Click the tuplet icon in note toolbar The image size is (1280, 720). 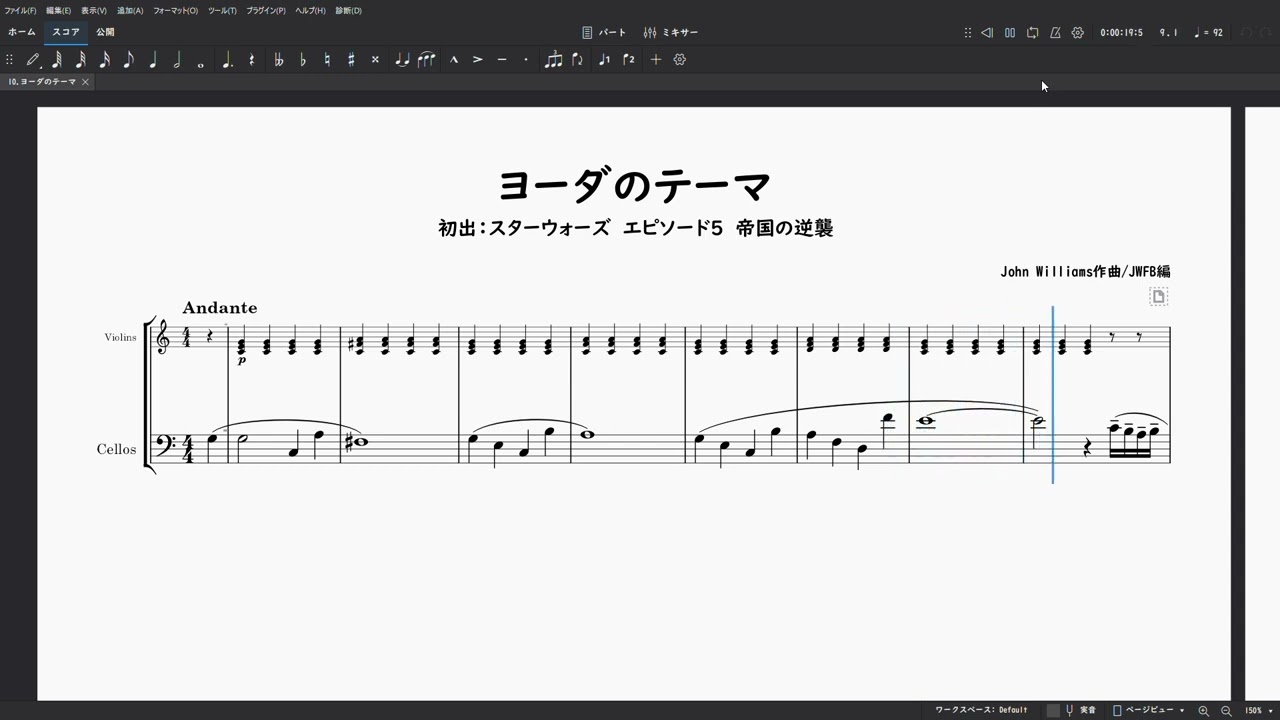click(553, 60)
